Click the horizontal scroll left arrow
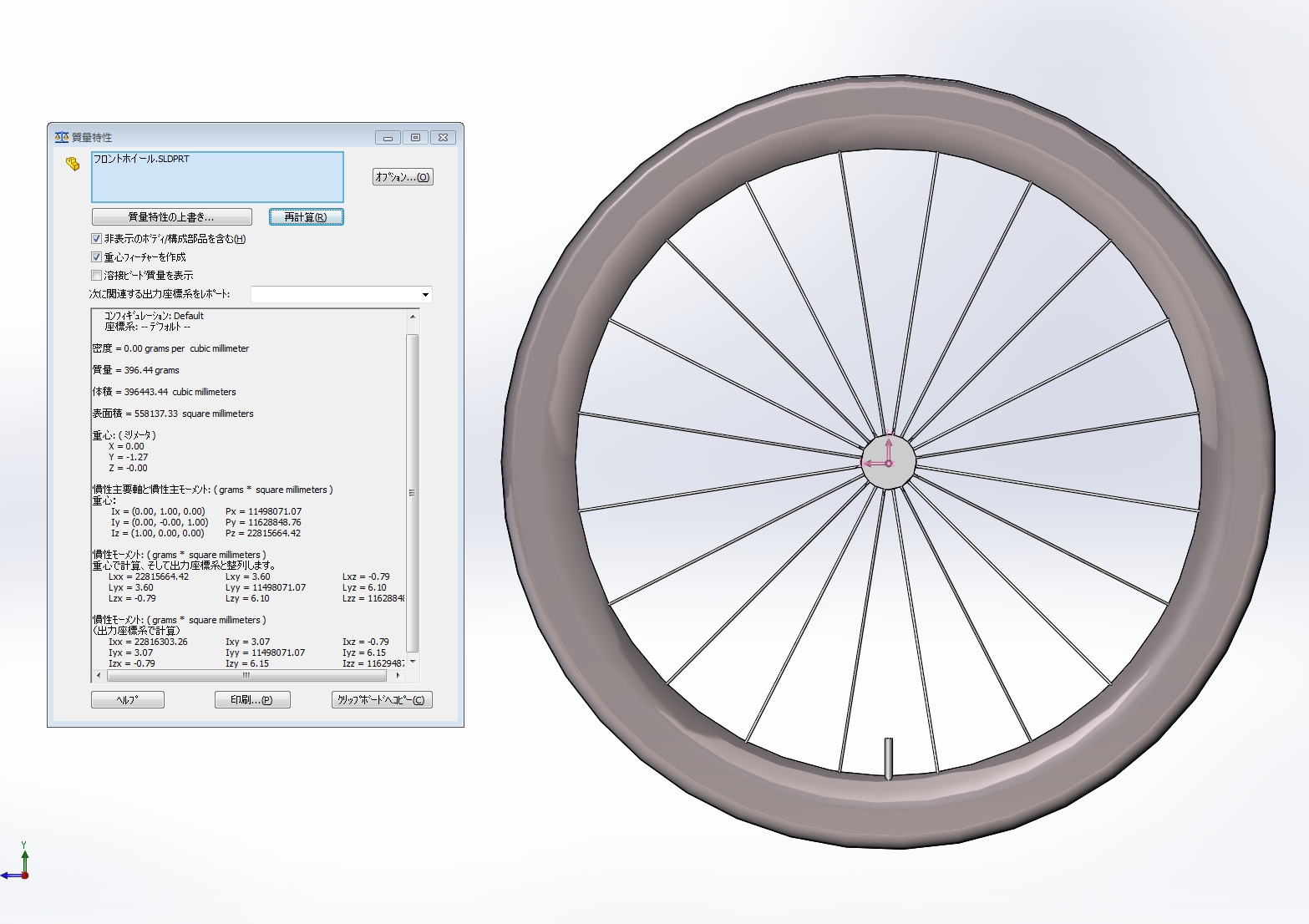 click(99, 675)
